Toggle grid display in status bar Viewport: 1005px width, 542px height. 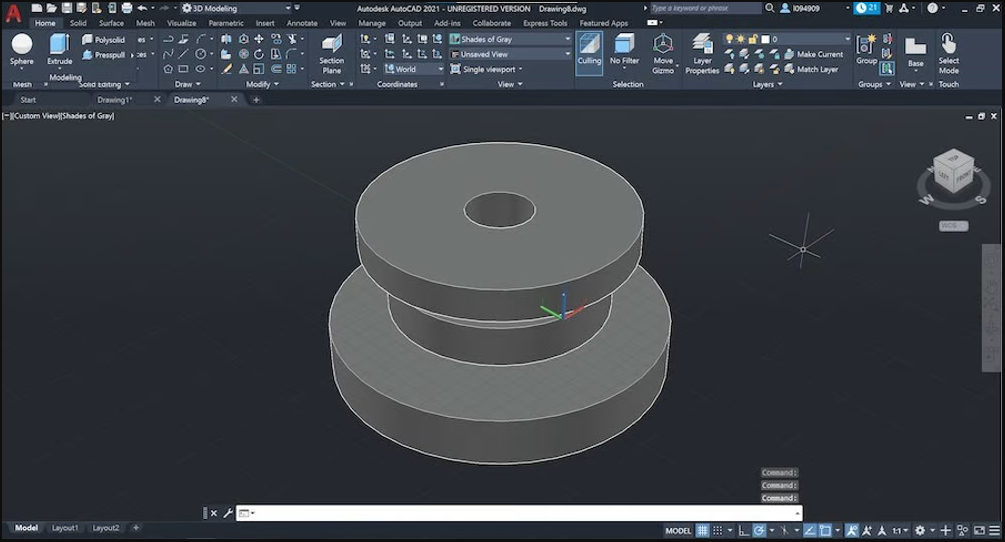(703, 530)
